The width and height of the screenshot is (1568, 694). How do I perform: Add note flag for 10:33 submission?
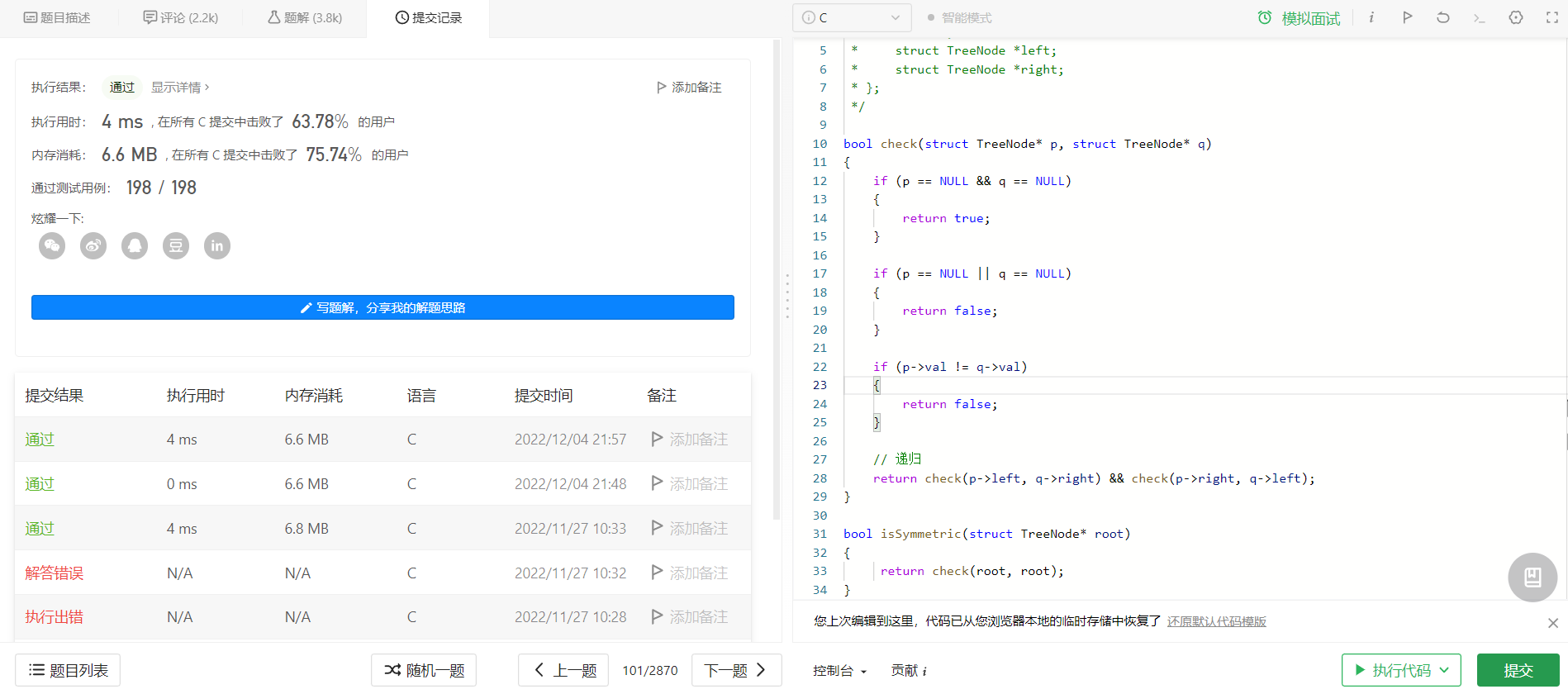pos(690,528)
